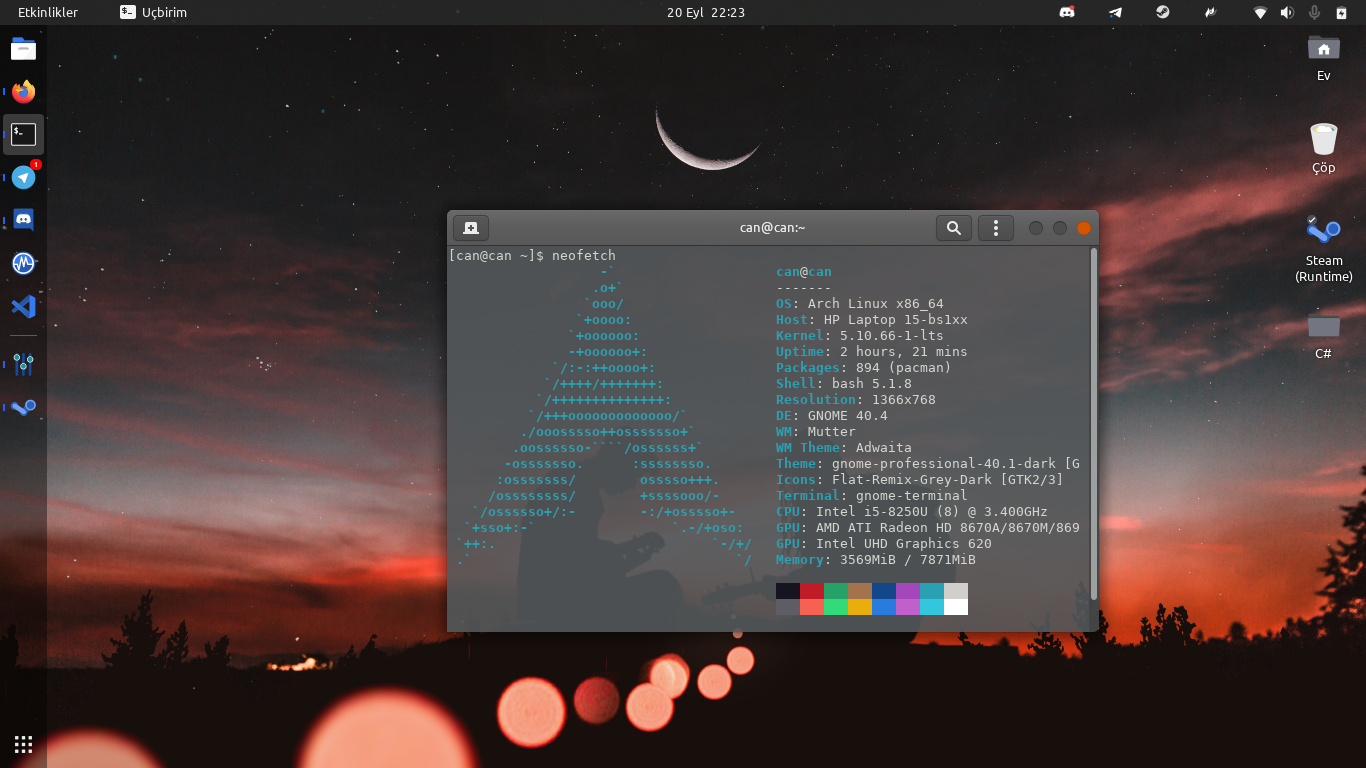This screenshot has width=1366, height=768.
Task: Click the 'Icons: Flat-Remix-Grey-Dark' line
Action: click(x=920, y=480)
